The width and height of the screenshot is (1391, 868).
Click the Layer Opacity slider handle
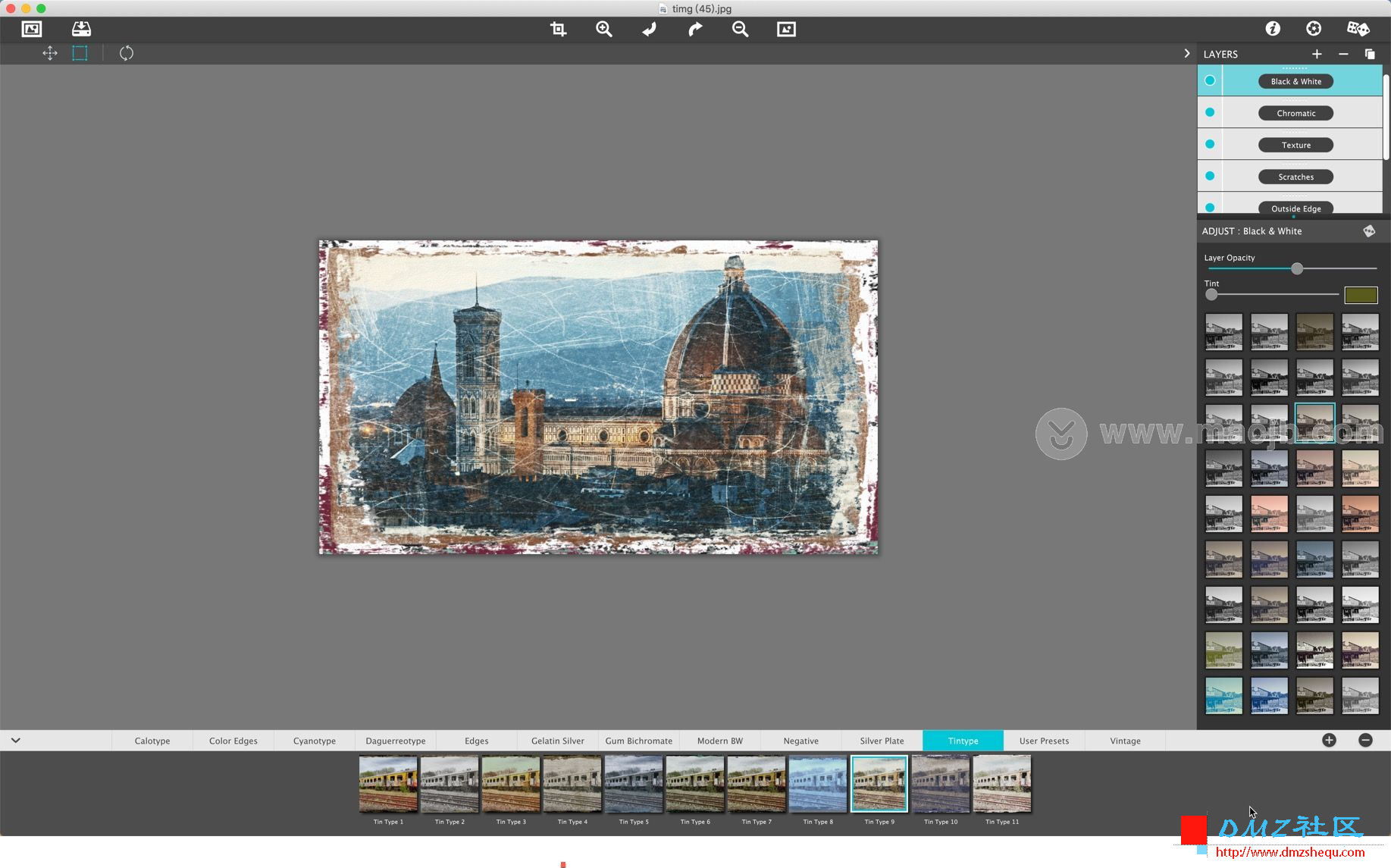(x=1297, y=268)
